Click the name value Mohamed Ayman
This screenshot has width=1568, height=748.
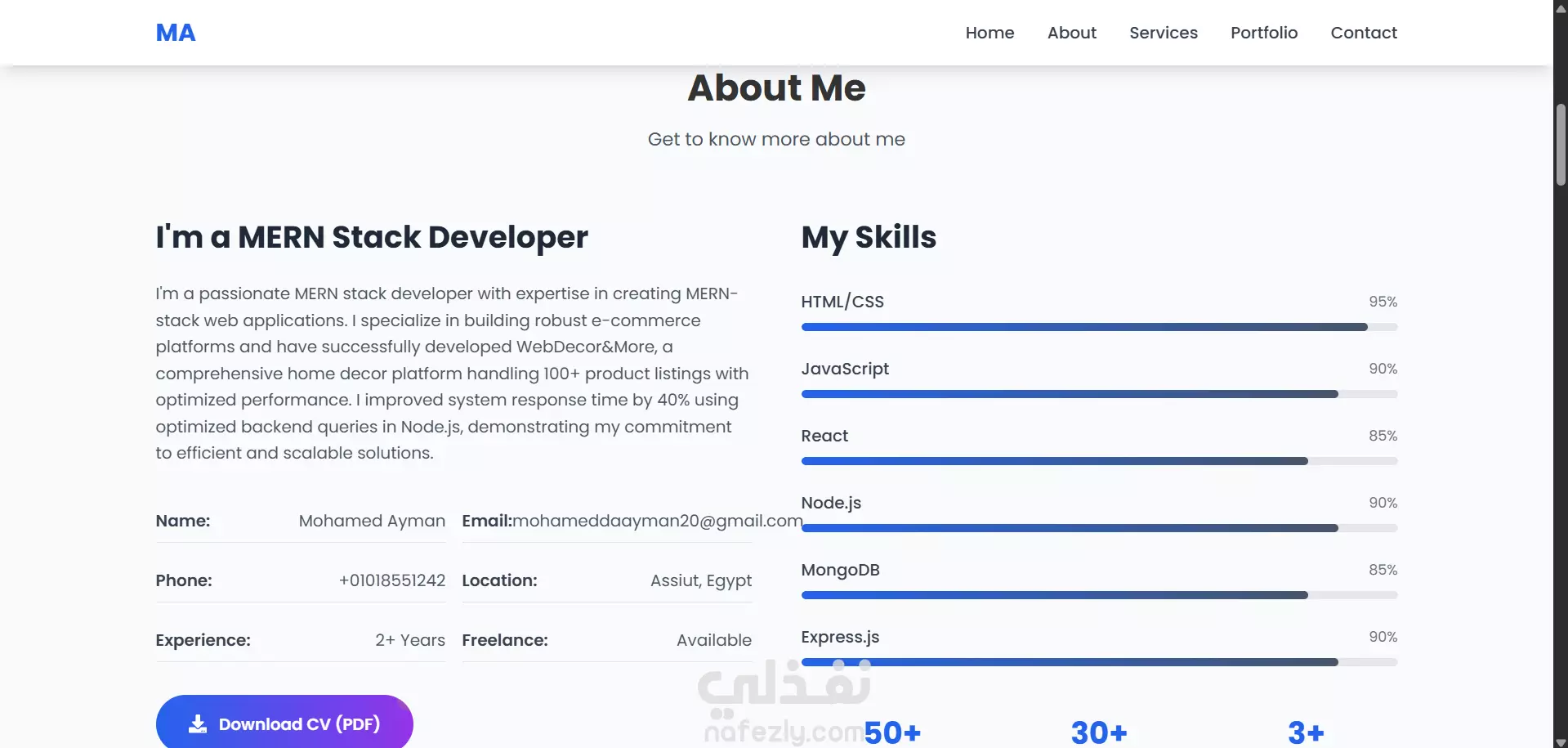pyautogui.click(x=372, y=521)
